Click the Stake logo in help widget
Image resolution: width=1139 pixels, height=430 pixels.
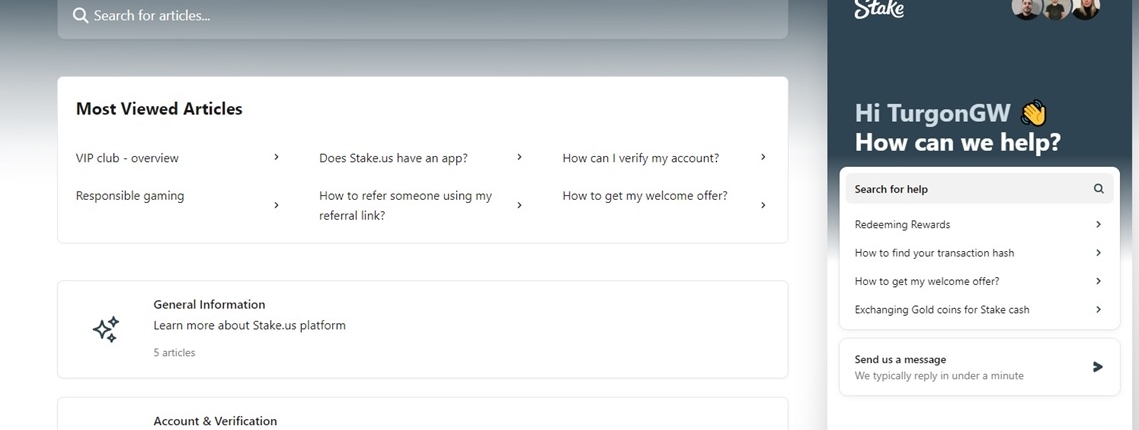pos(879,9)
